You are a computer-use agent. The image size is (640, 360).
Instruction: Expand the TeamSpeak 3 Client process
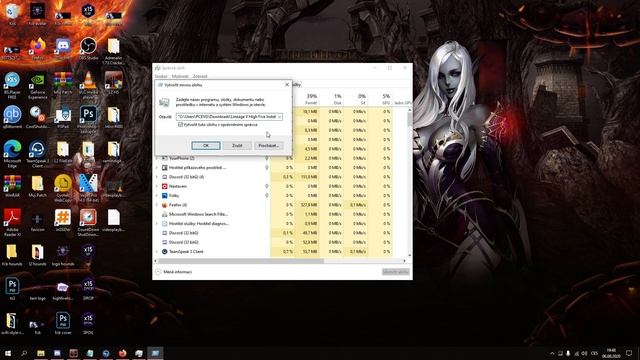(157, 252)
